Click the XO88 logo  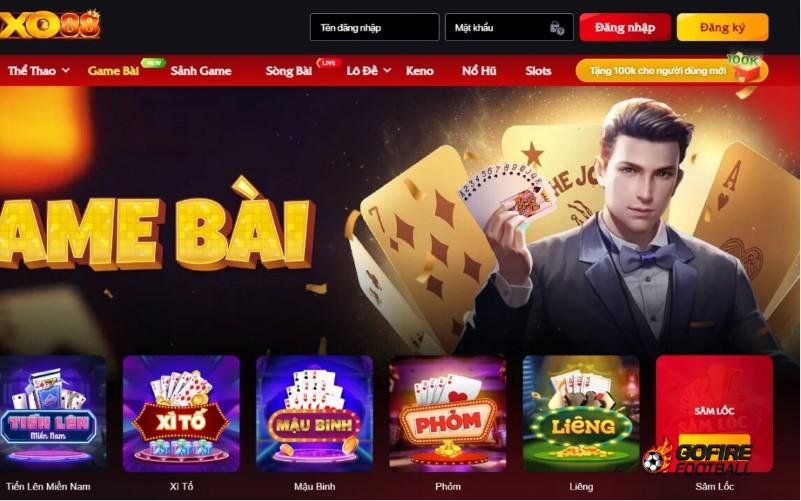[50, 24]
